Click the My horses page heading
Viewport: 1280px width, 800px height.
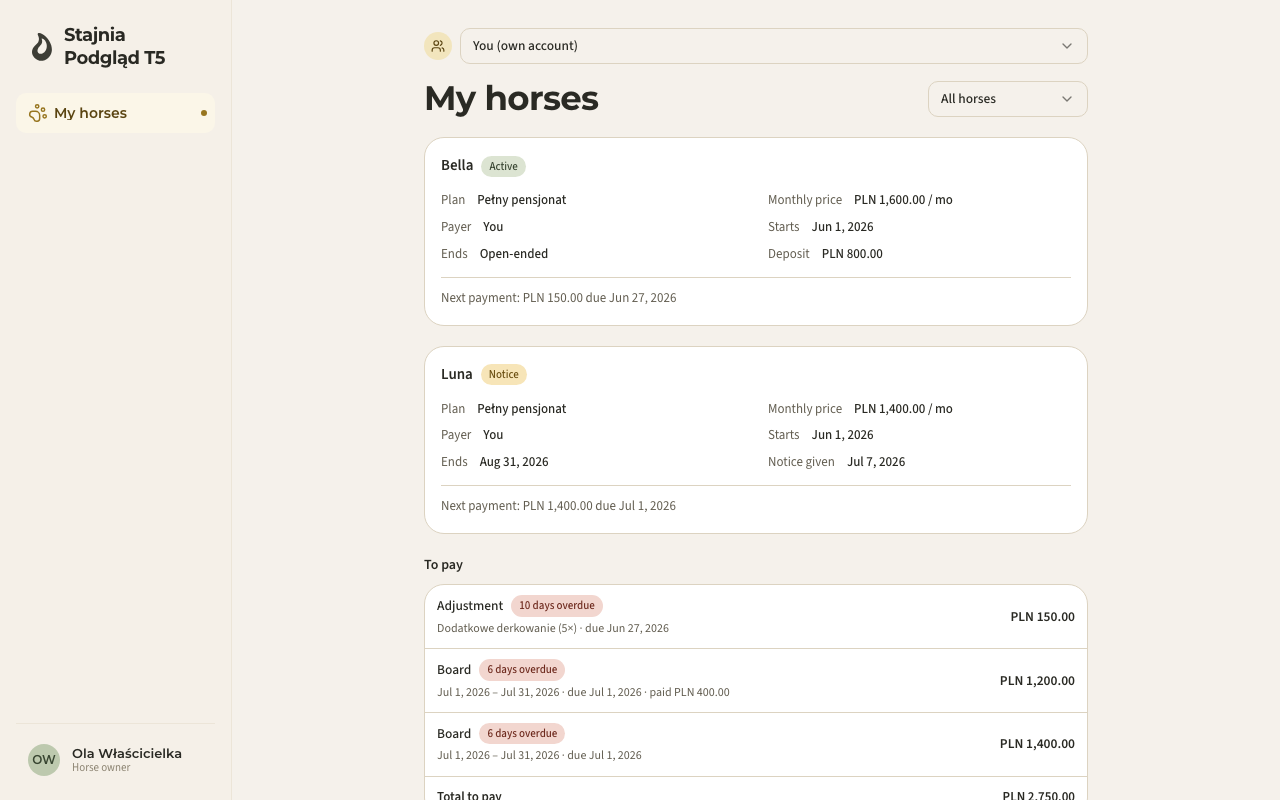click(511, 98)
